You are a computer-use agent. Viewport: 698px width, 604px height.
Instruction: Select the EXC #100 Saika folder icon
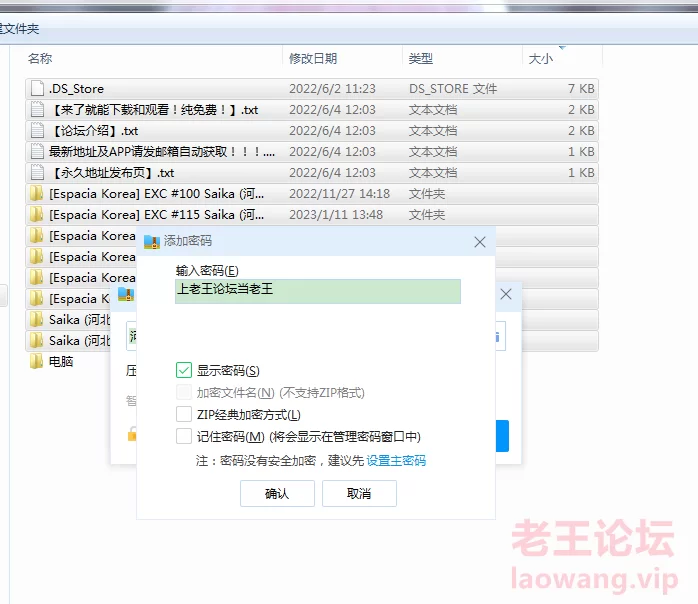37,194
